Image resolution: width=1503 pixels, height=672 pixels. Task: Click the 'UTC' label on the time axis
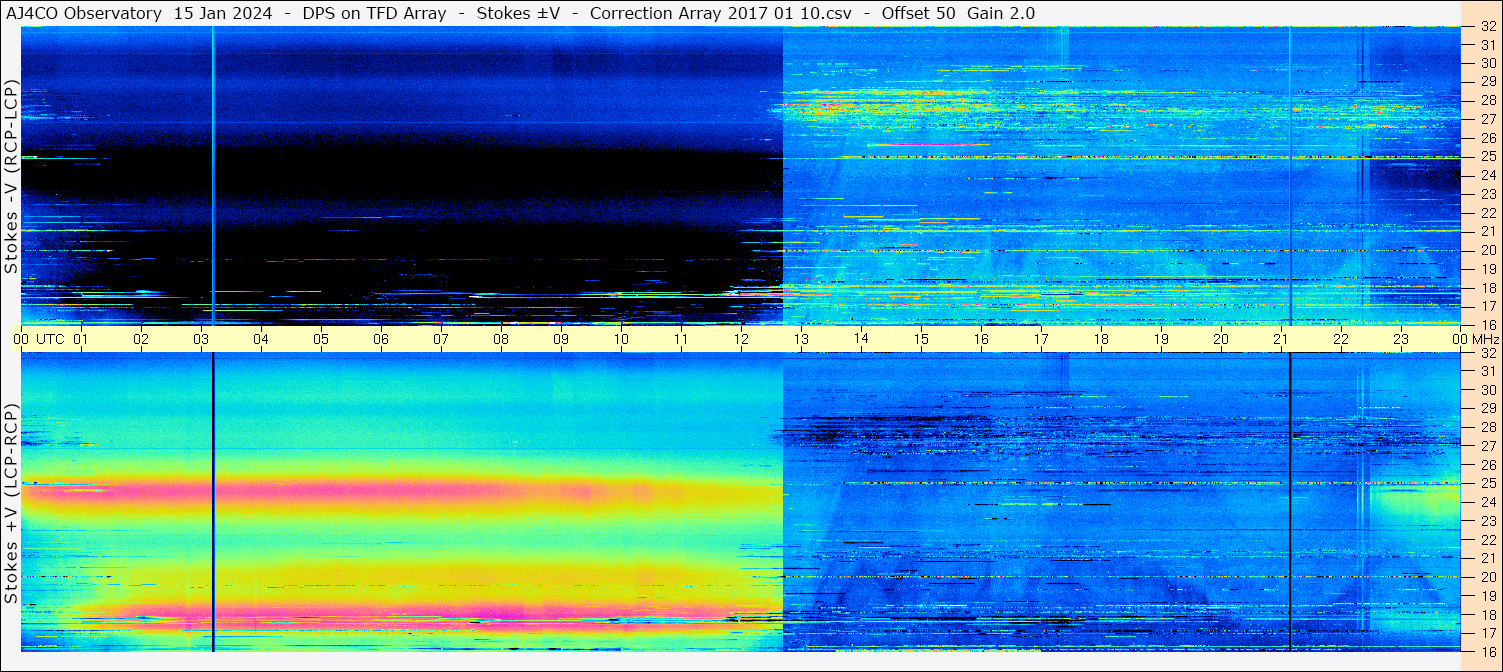coord(51,339)
